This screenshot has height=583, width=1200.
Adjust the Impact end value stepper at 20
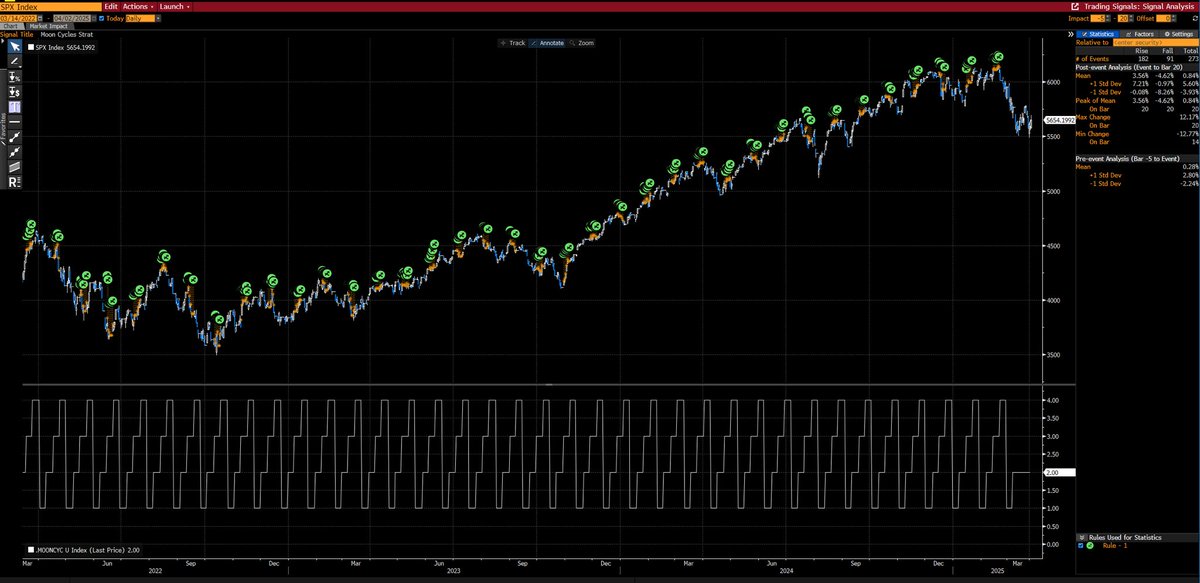[1131, 18]
